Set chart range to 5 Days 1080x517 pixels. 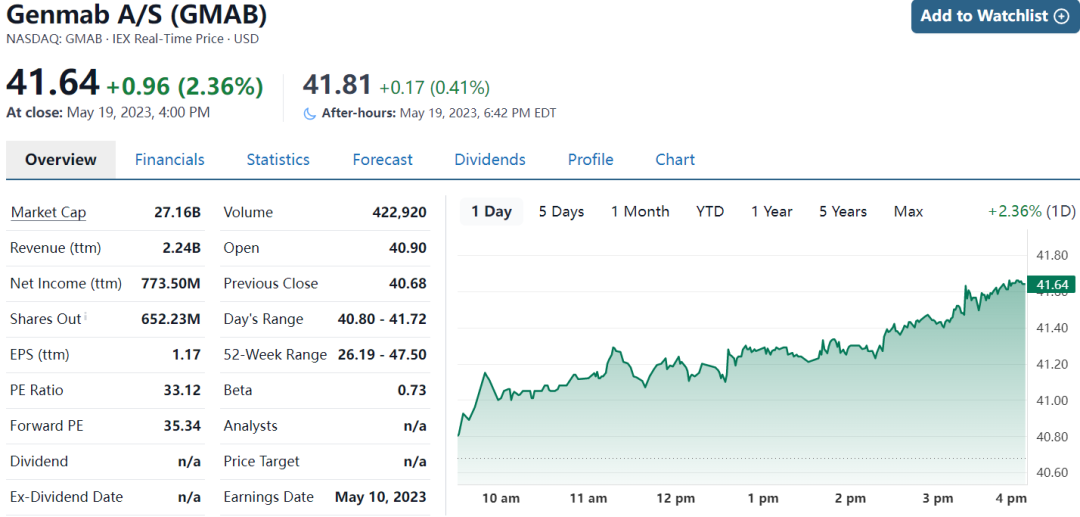[x=561, y=212]
